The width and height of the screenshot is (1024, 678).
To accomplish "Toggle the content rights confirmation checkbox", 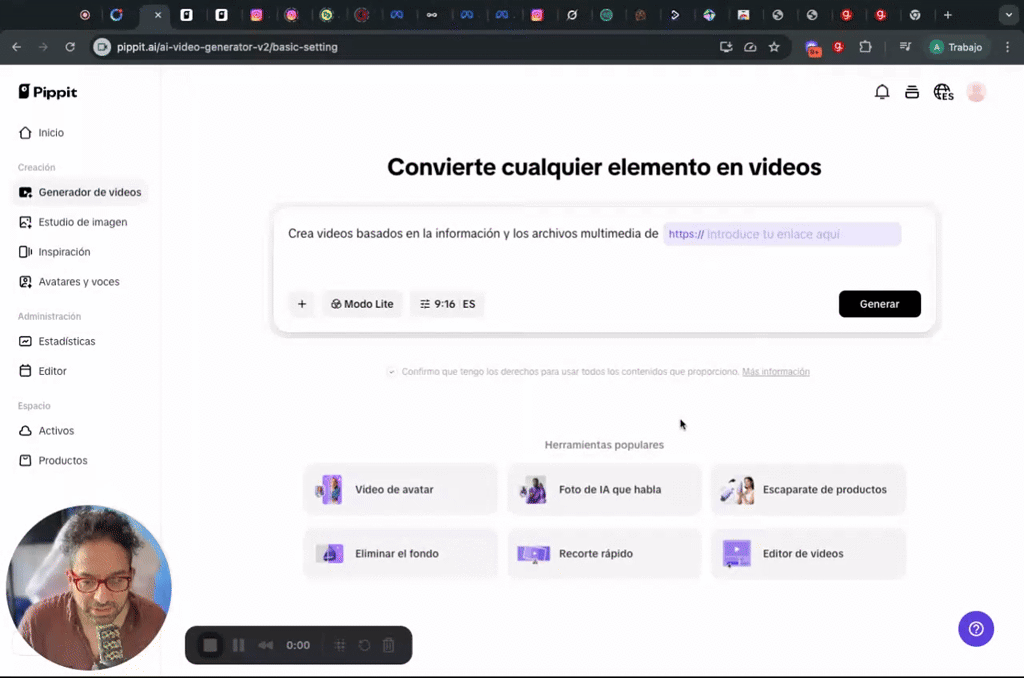I will (x=392, y=371).
